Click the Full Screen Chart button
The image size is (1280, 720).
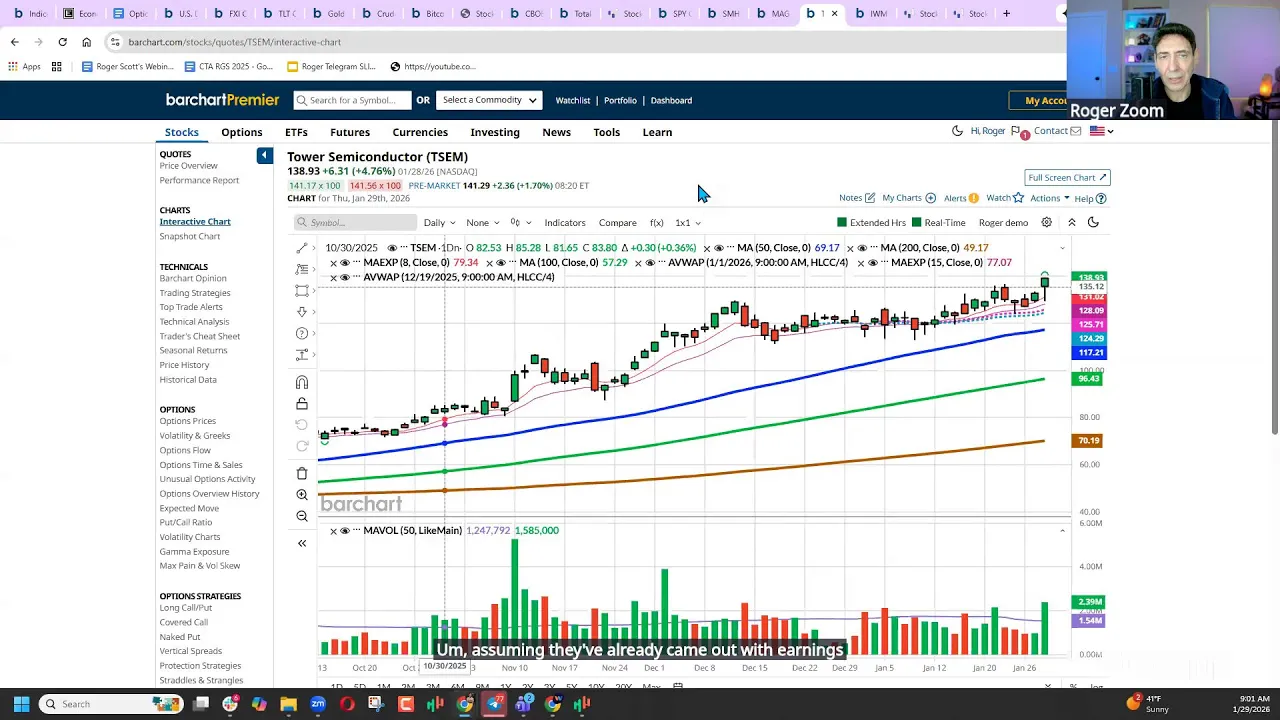(x=1067, y=177)
